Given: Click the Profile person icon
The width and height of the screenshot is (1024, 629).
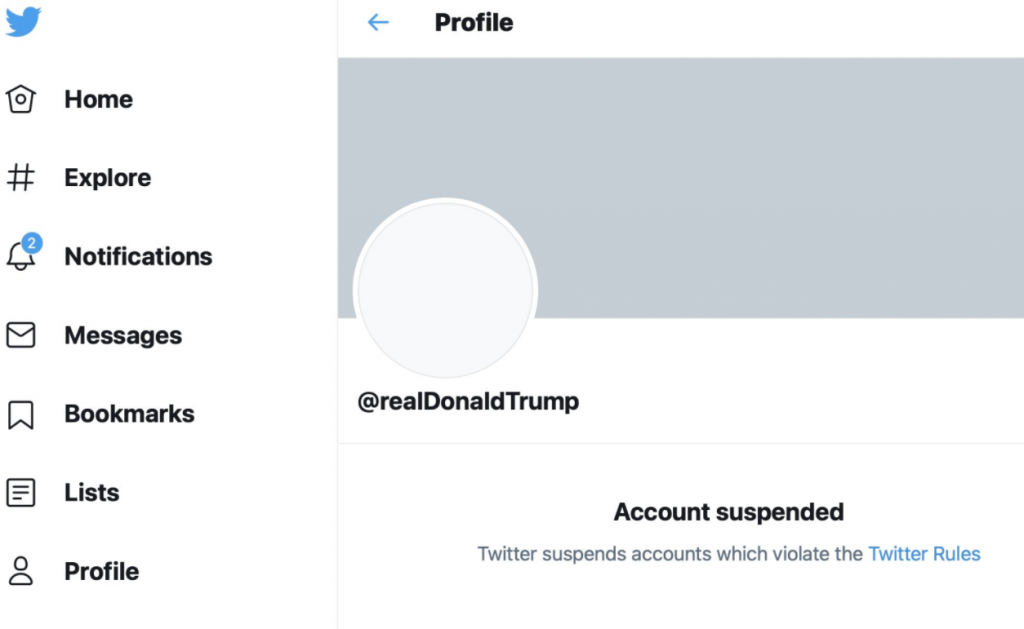Looking at the screenshot, I should (x=21, y=571).
